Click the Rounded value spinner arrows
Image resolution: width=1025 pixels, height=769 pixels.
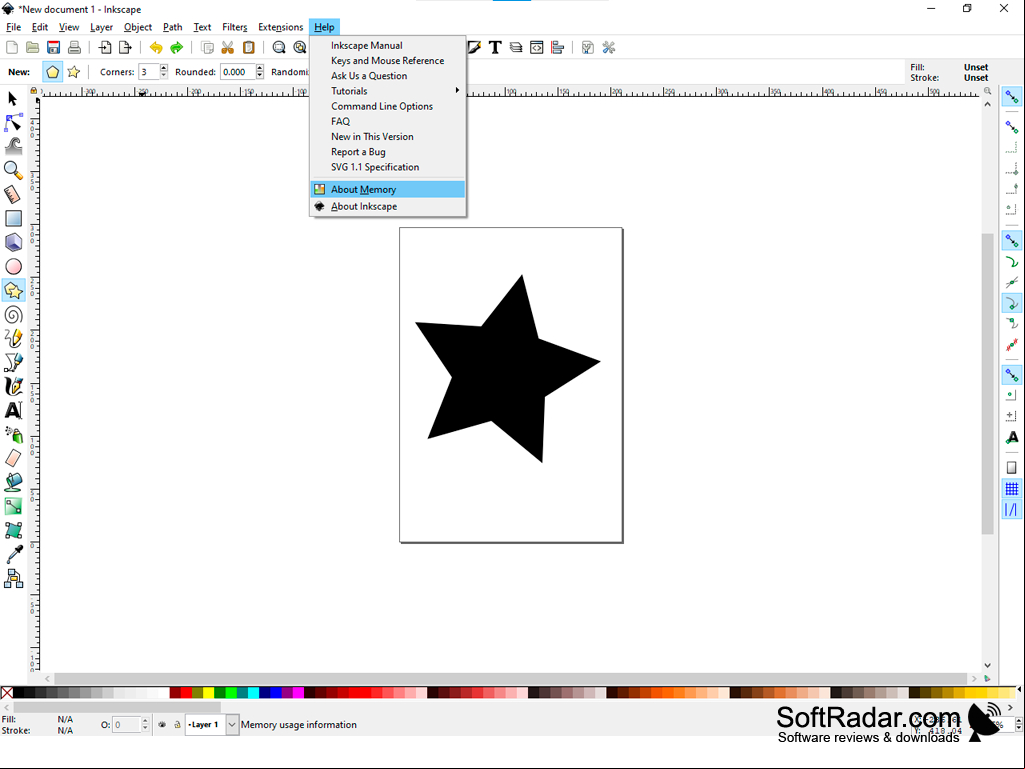click(x=260, y=72)
